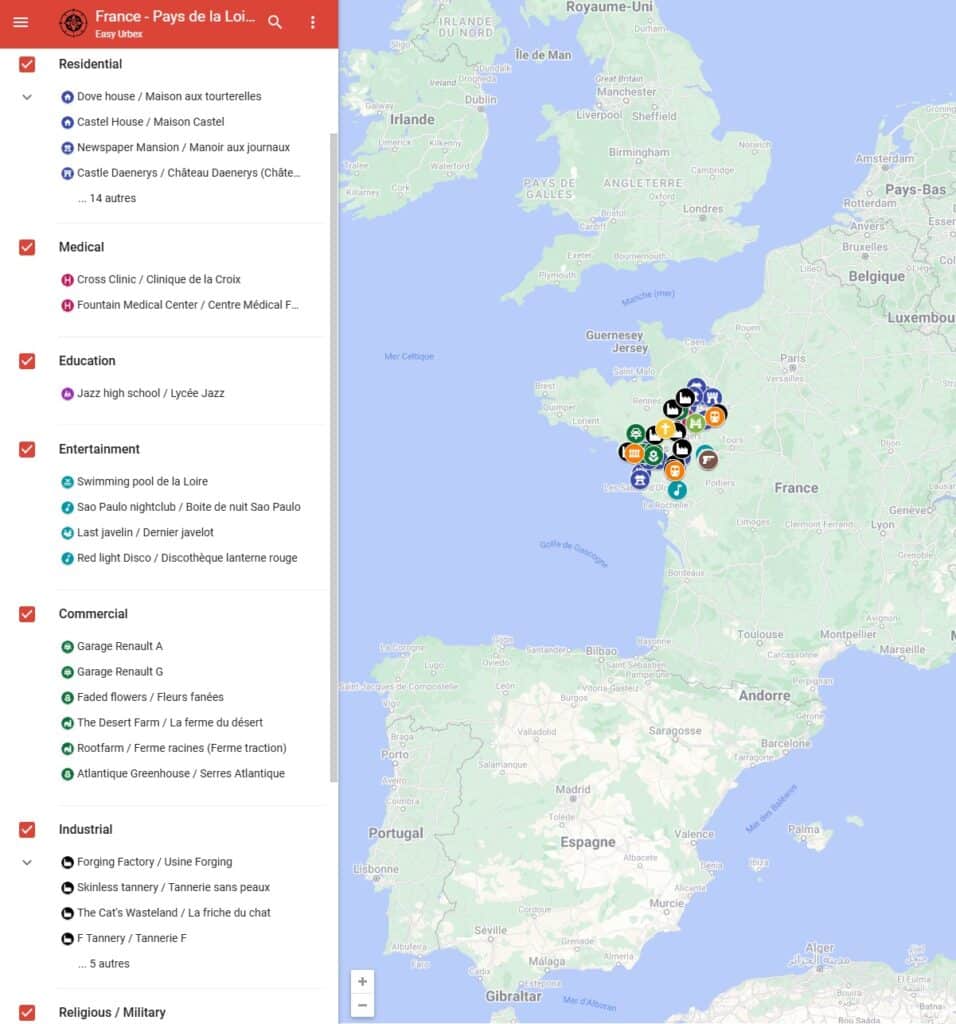Viewport: 956px width, 1024px height.
Task: Open Fountain Medical Center entry
Action: tap(187, 304)
